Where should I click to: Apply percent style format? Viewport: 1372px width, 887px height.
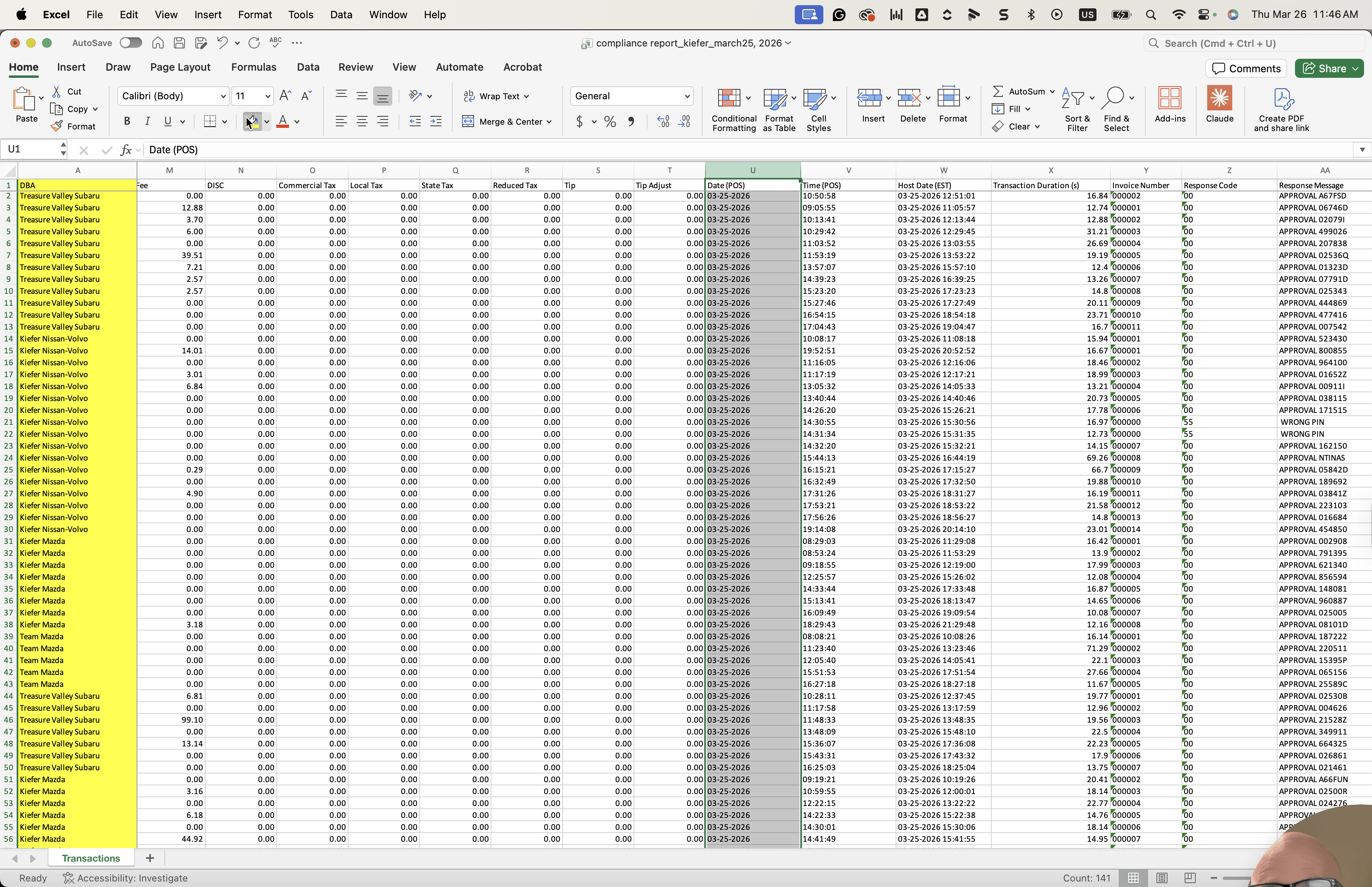click(x=610, y=121)
